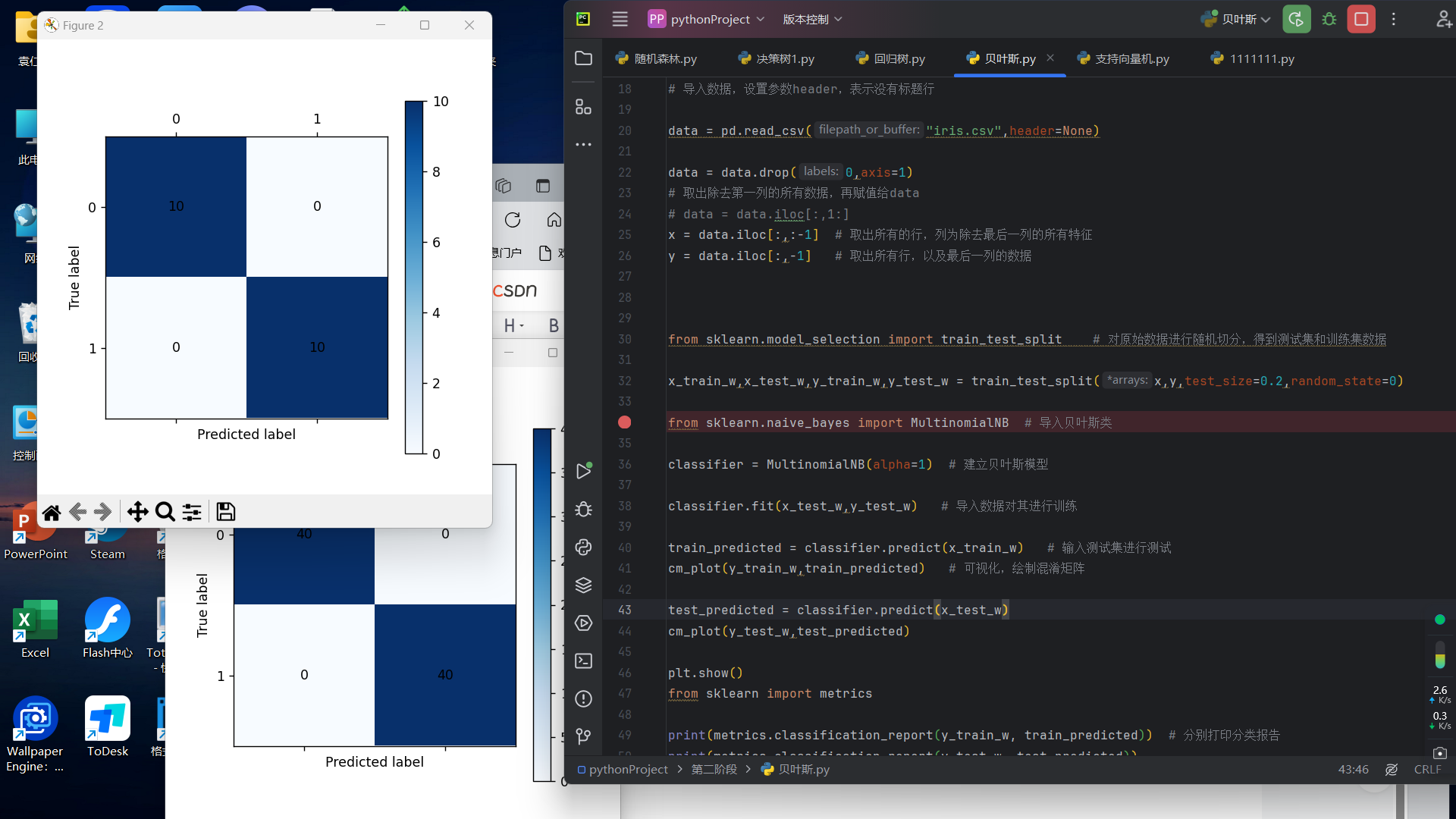The image size is (1456, 819).
Task: Click the true 1 predicted 1 cell showing 40 in the background figure
Action: (445, 675)
